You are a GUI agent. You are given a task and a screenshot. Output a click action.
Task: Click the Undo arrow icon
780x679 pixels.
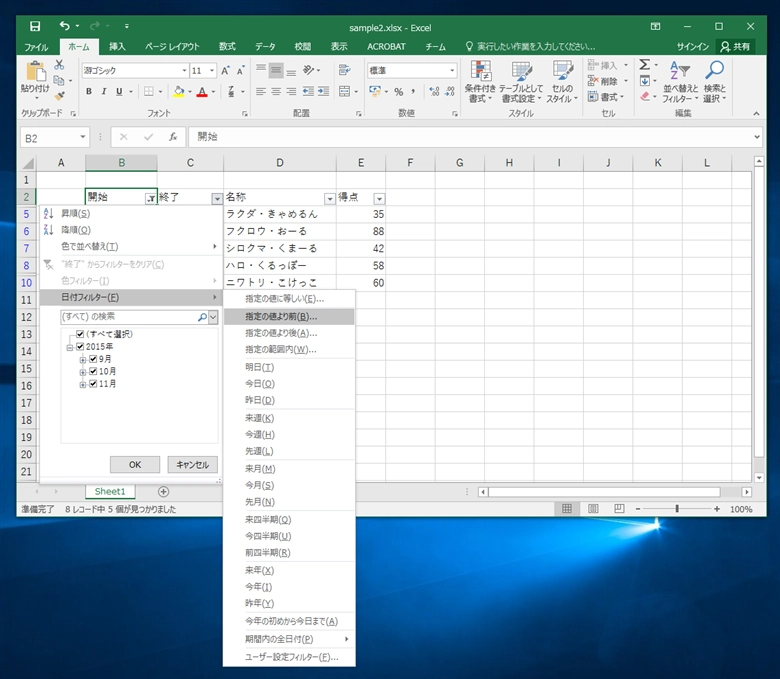pyautogui.click(x=65, y=26)
